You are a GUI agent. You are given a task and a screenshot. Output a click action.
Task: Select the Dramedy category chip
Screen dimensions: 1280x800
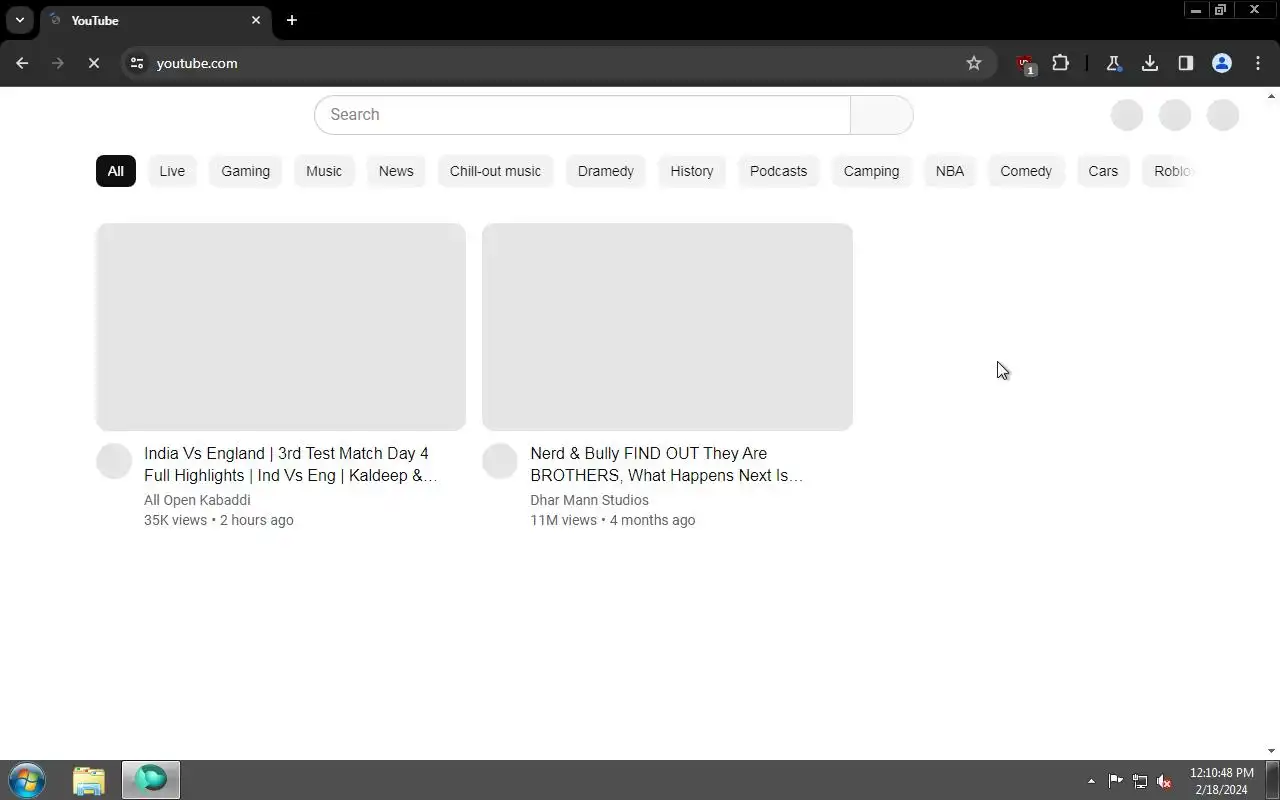tap(606, 171)
